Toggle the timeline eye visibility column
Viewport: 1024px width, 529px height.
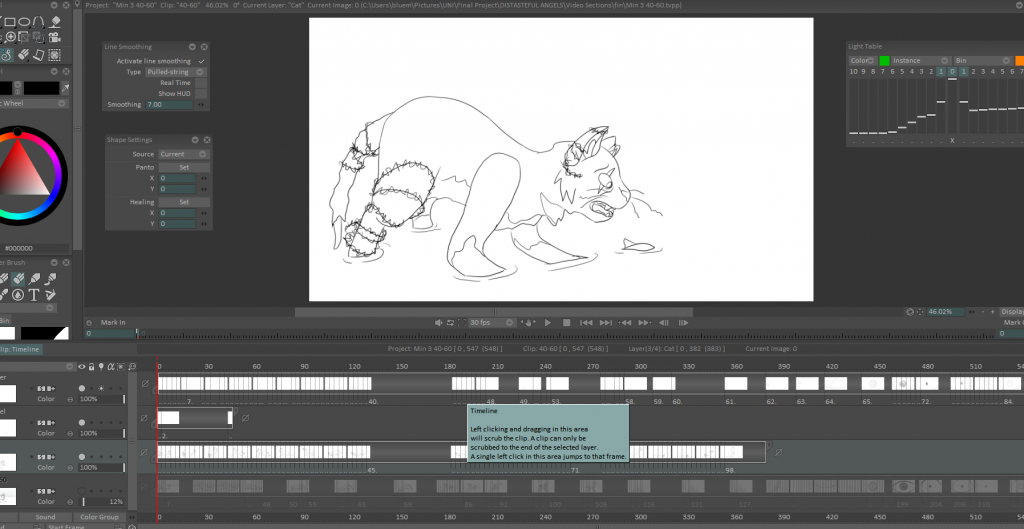pos(82,367)
